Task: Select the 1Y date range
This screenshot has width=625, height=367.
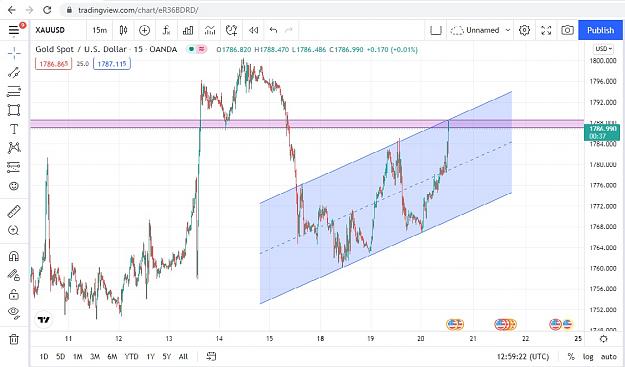Action: pyautogui.click(x=150, y=356)
